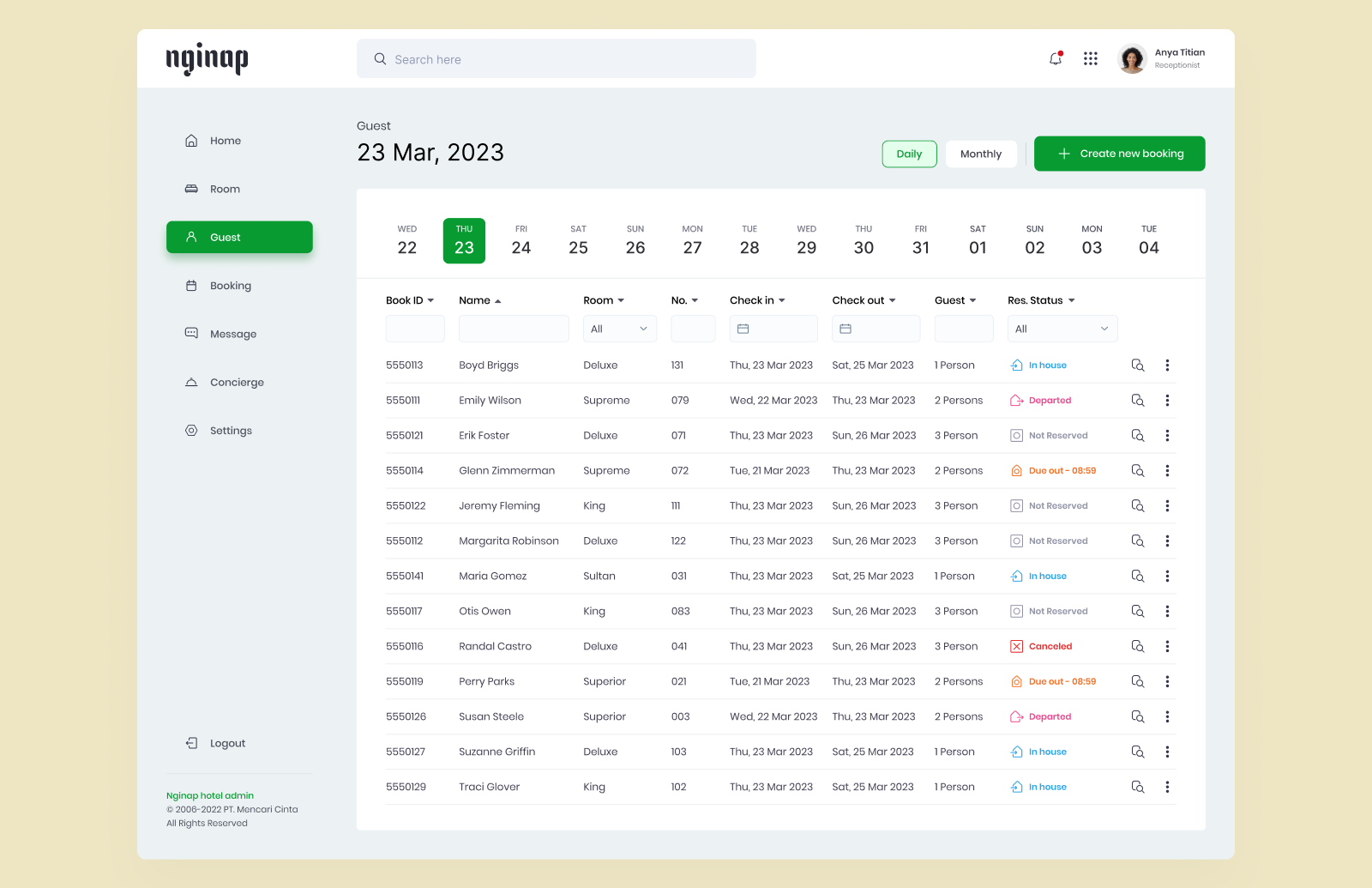Open Settings from the sidebar
Screen dimensions: 1372x888
pos(229,430)
